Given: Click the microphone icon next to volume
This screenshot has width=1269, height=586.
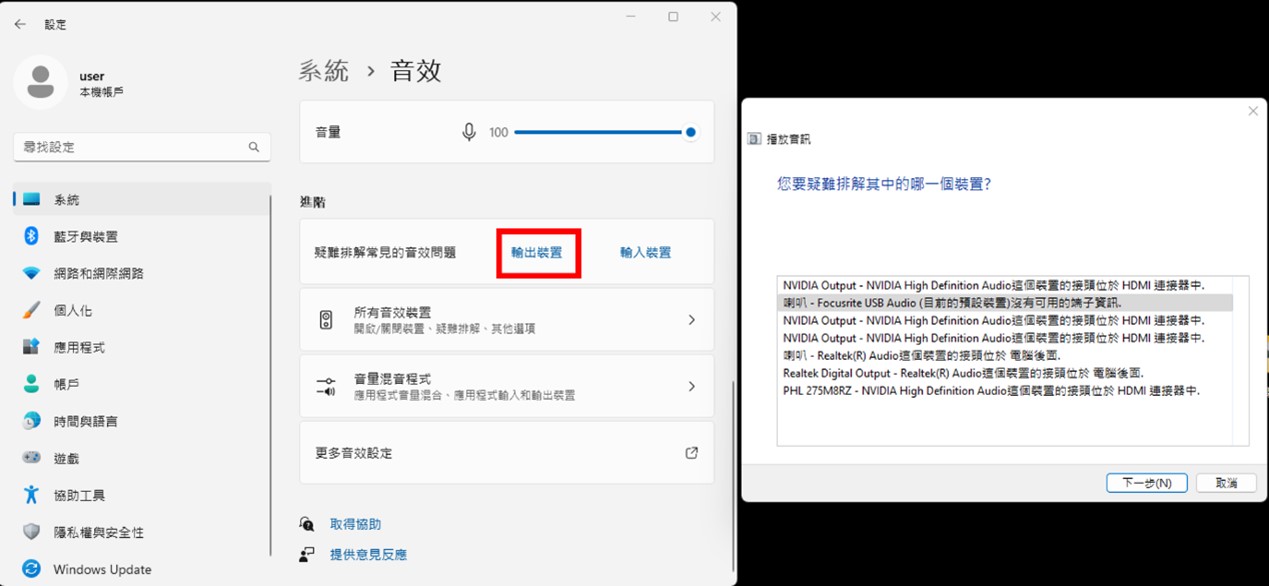Looking at the screenshot, I should click(468, 132).
